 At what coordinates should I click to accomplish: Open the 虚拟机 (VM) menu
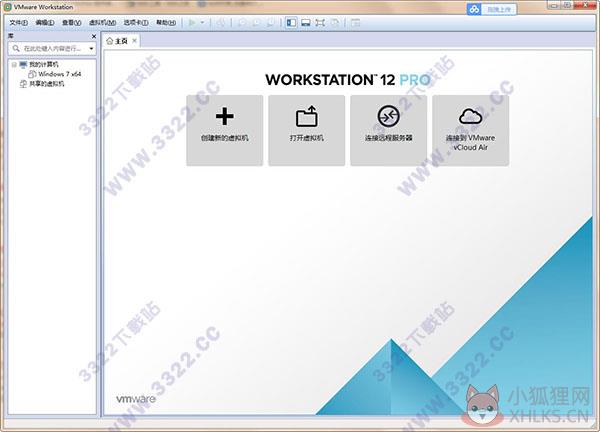pyautogui.click(x=103, y=23)
